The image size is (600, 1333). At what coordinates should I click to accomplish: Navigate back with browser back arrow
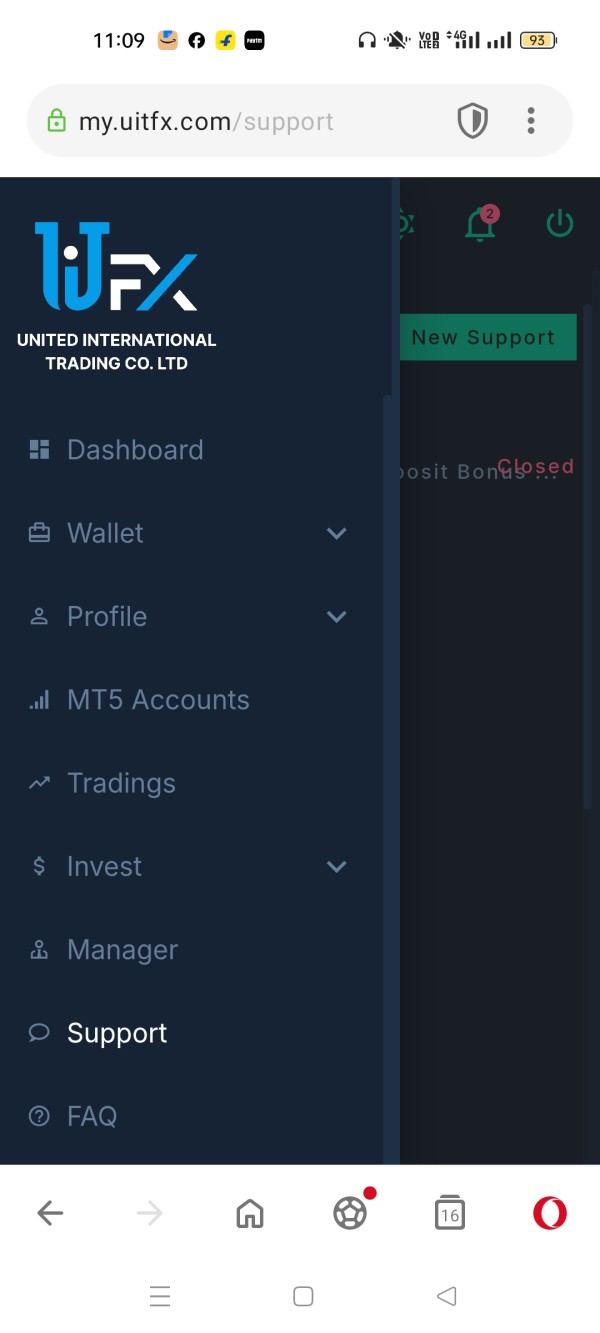coord(50,1213)
